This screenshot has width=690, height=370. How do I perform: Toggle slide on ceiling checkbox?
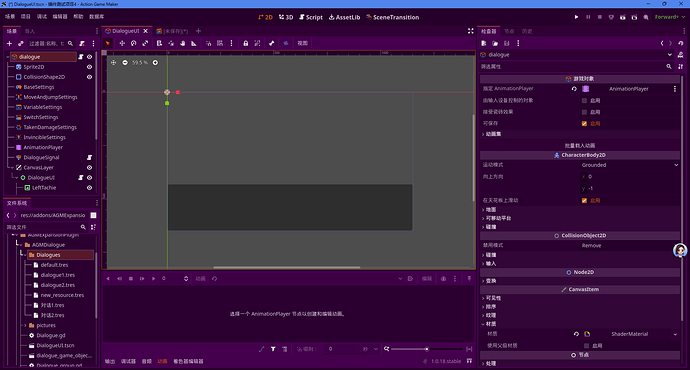pyautogui.click(x=584, y=201)
